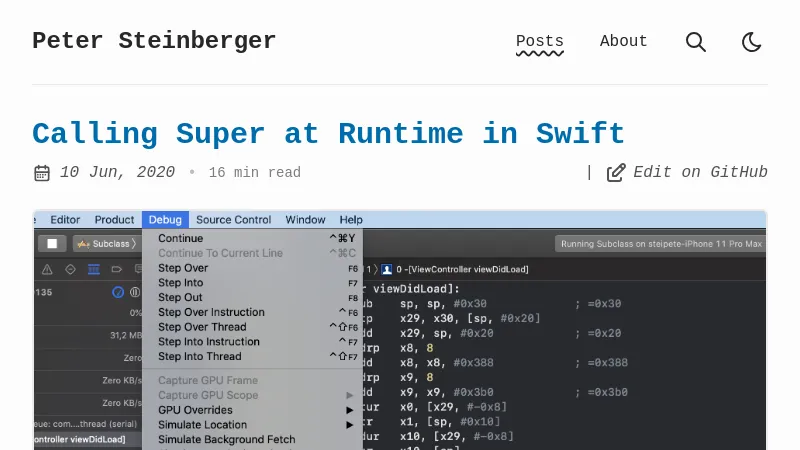Click the Peter Steinberger site title
This screenshot has width=800, height=450.
tap(154, 41)
